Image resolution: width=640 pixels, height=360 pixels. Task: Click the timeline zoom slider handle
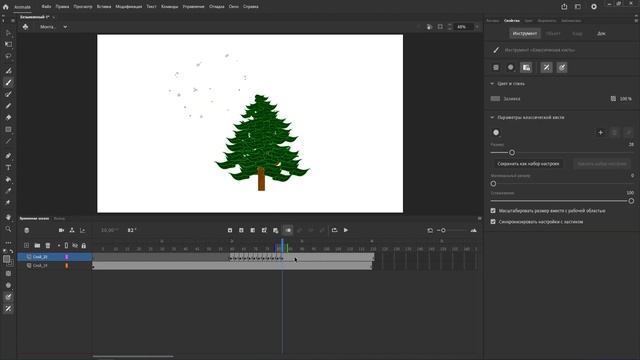(x=443, y=230)
